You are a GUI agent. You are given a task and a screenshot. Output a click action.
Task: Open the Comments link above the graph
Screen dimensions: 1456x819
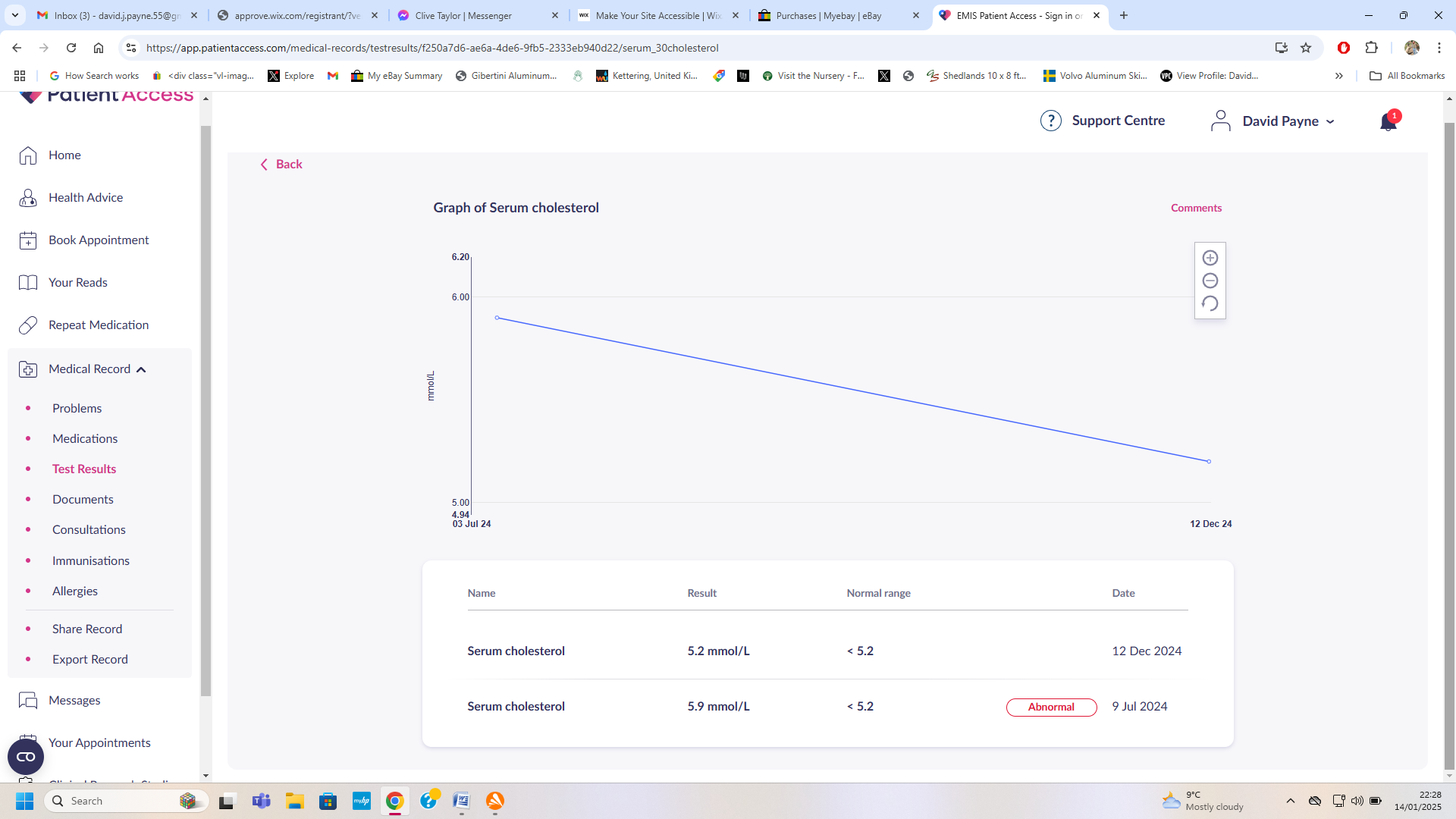pyautogui.click(x=1196, y=208)
